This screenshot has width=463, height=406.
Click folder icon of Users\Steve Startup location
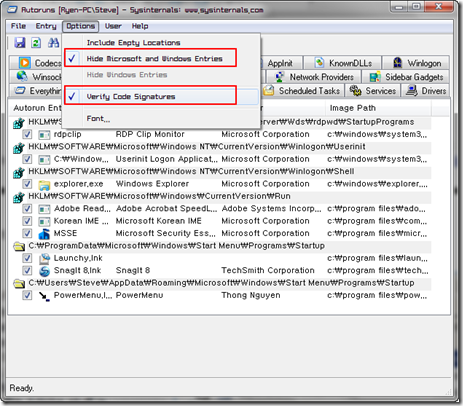[19, 283]
